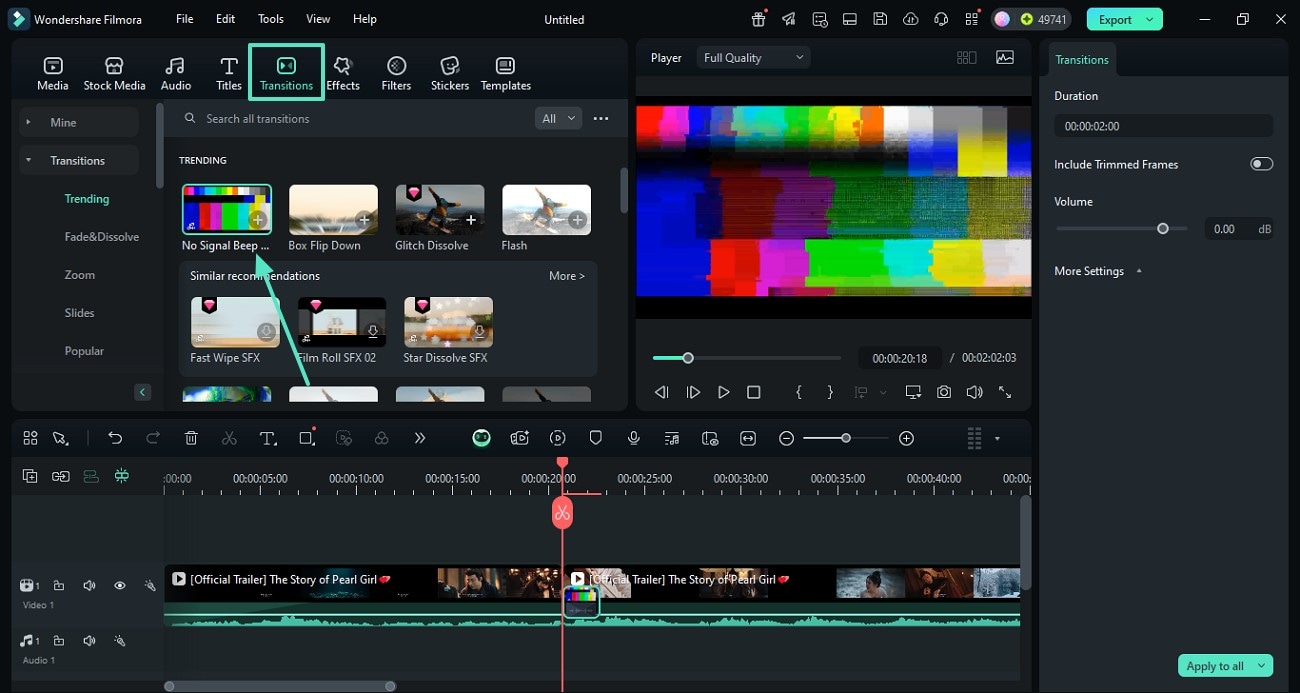The image size is (1300, 693).
Task: Open the Stock Media panel
Action: [x=114, y=74]
